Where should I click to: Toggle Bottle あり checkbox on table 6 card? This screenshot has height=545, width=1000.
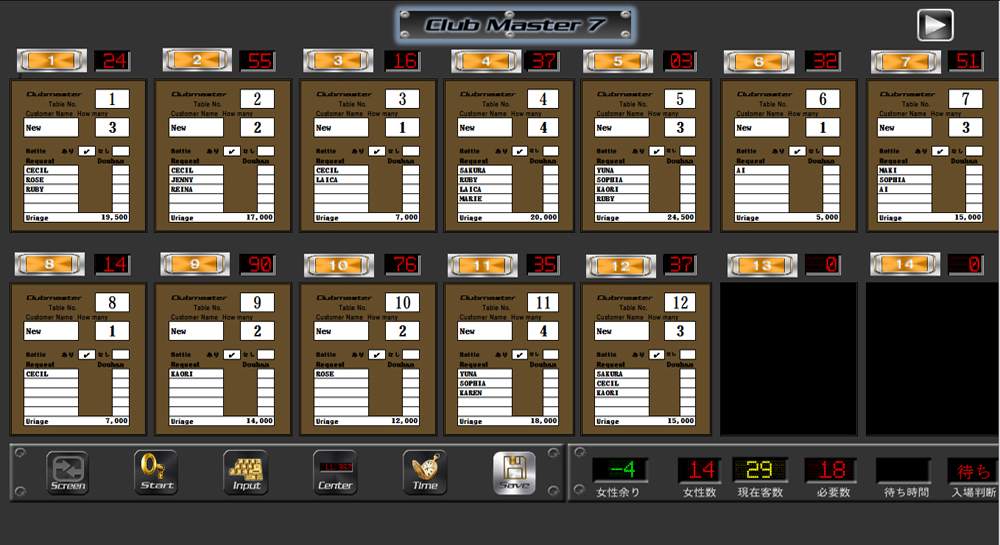[797, 151]
